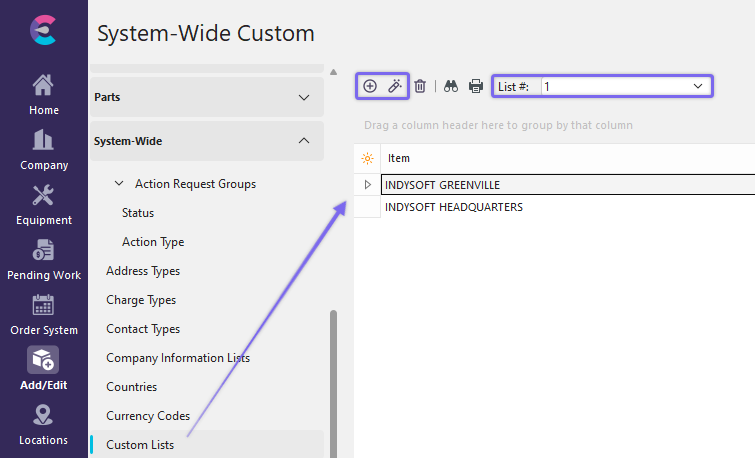
Task: Select the INDYSOFT HEADQUARTERS row
Action: [453, 207]
